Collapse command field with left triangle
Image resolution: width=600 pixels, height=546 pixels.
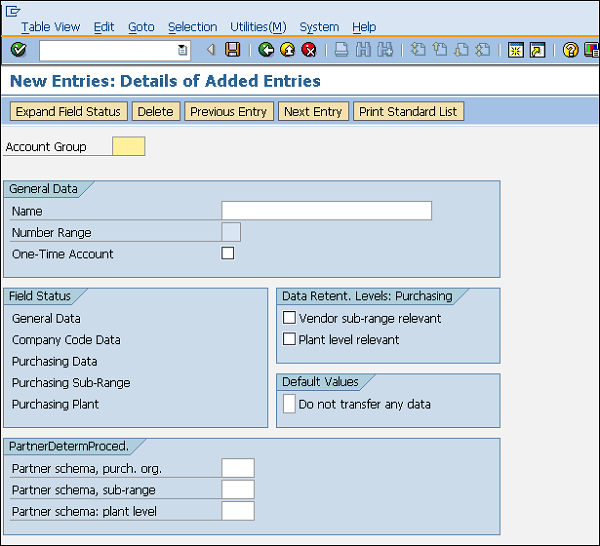(x=211, y=50)
